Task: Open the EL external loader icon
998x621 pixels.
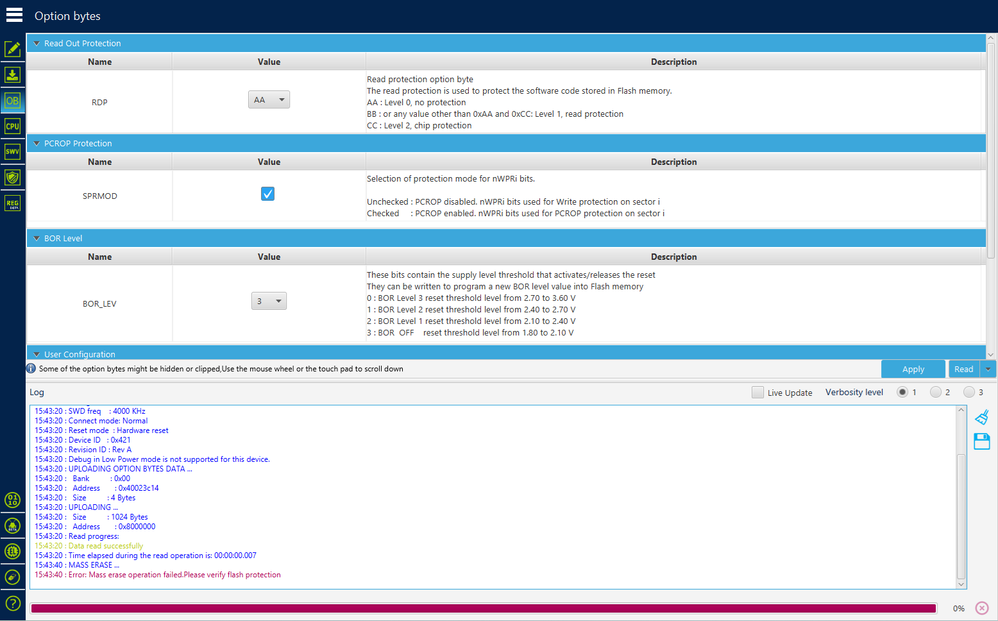Action: (13, 552)
